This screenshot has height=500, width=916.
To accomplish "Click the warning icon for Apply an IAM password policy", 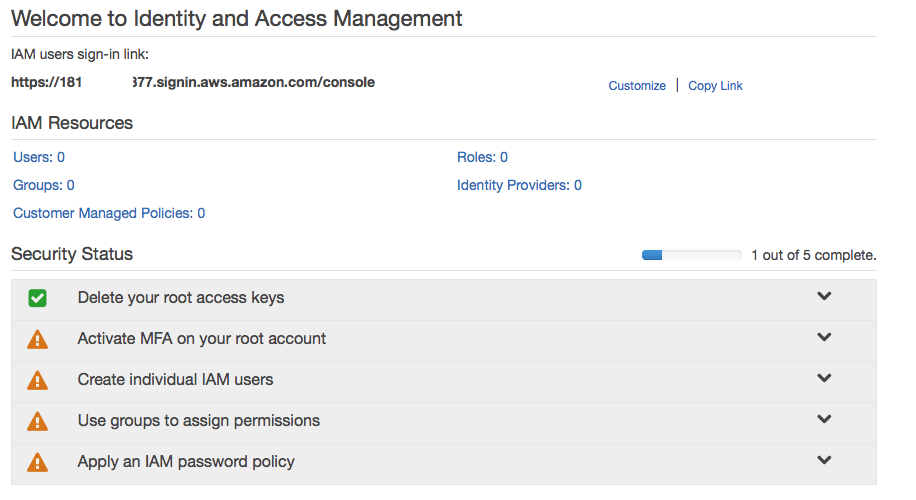I will pos(37,462).
